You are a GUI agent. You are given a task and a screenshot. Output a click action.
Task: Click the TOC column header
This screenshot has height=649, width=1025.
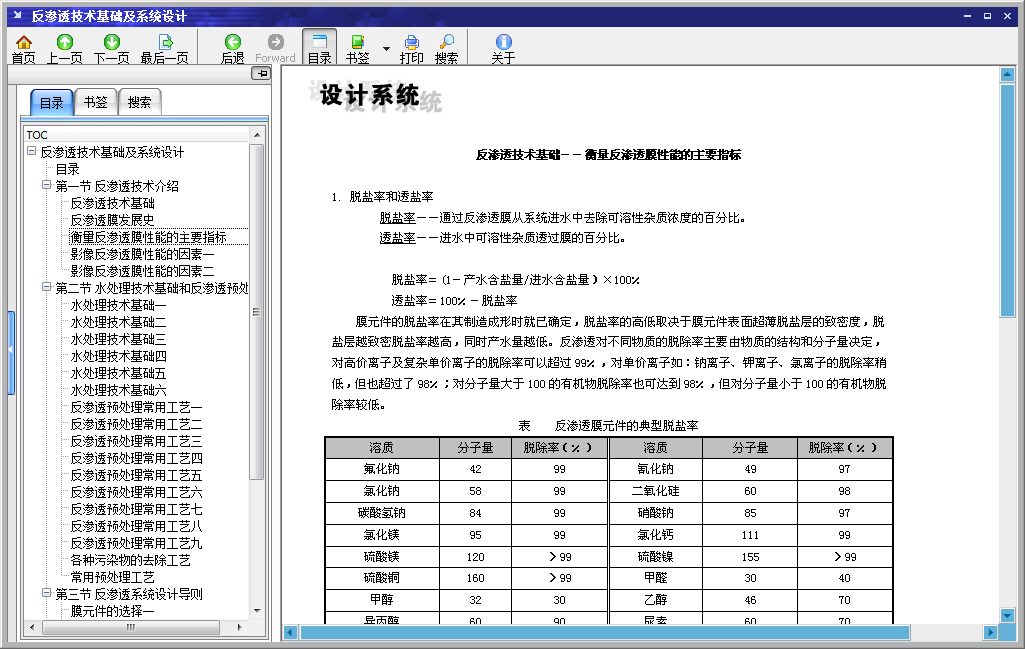click(x=137, y=135)
